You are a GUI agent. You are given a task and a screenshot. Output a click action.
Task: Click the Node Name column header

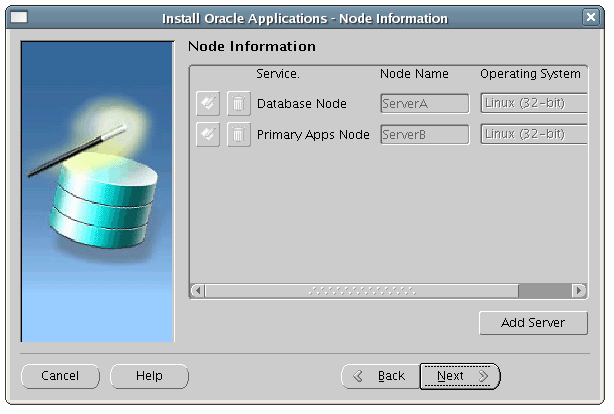pyautogui.click(x=414, y=74)
